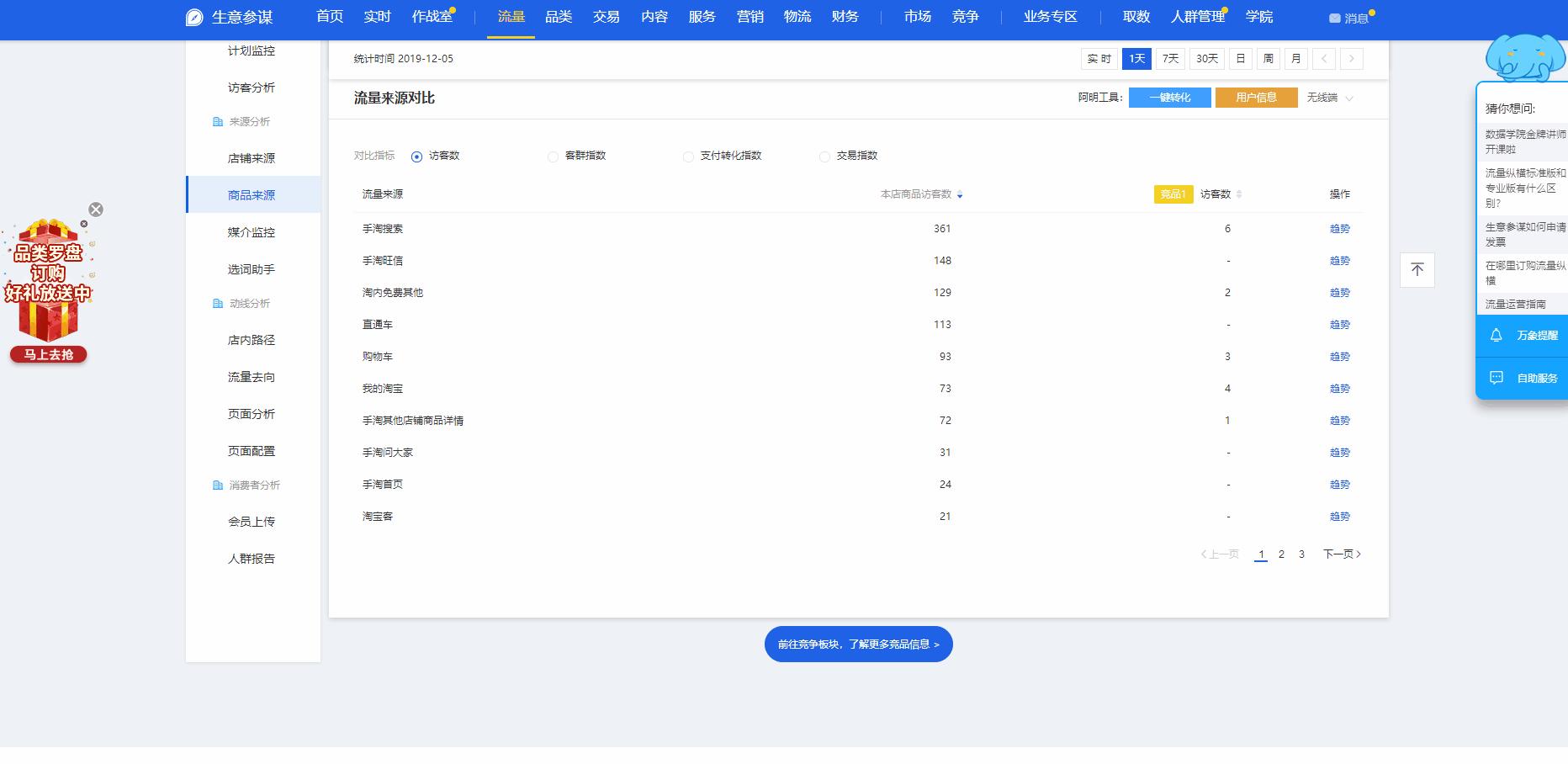Screen dimensions: 1568x764
Task: Select the 交易指数 radio button
Action: tap(824, 157)
